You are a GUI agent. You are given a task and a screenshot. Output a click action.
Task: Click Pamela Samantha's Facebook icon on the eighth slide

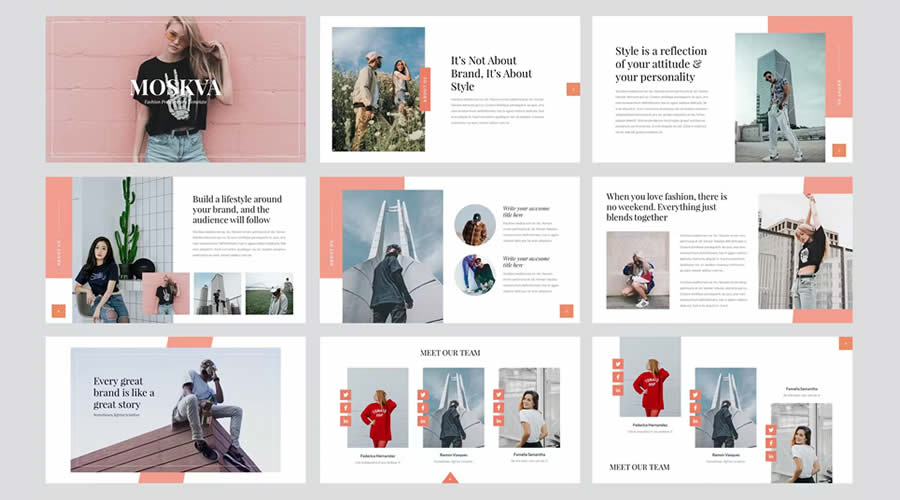[498, 408]
